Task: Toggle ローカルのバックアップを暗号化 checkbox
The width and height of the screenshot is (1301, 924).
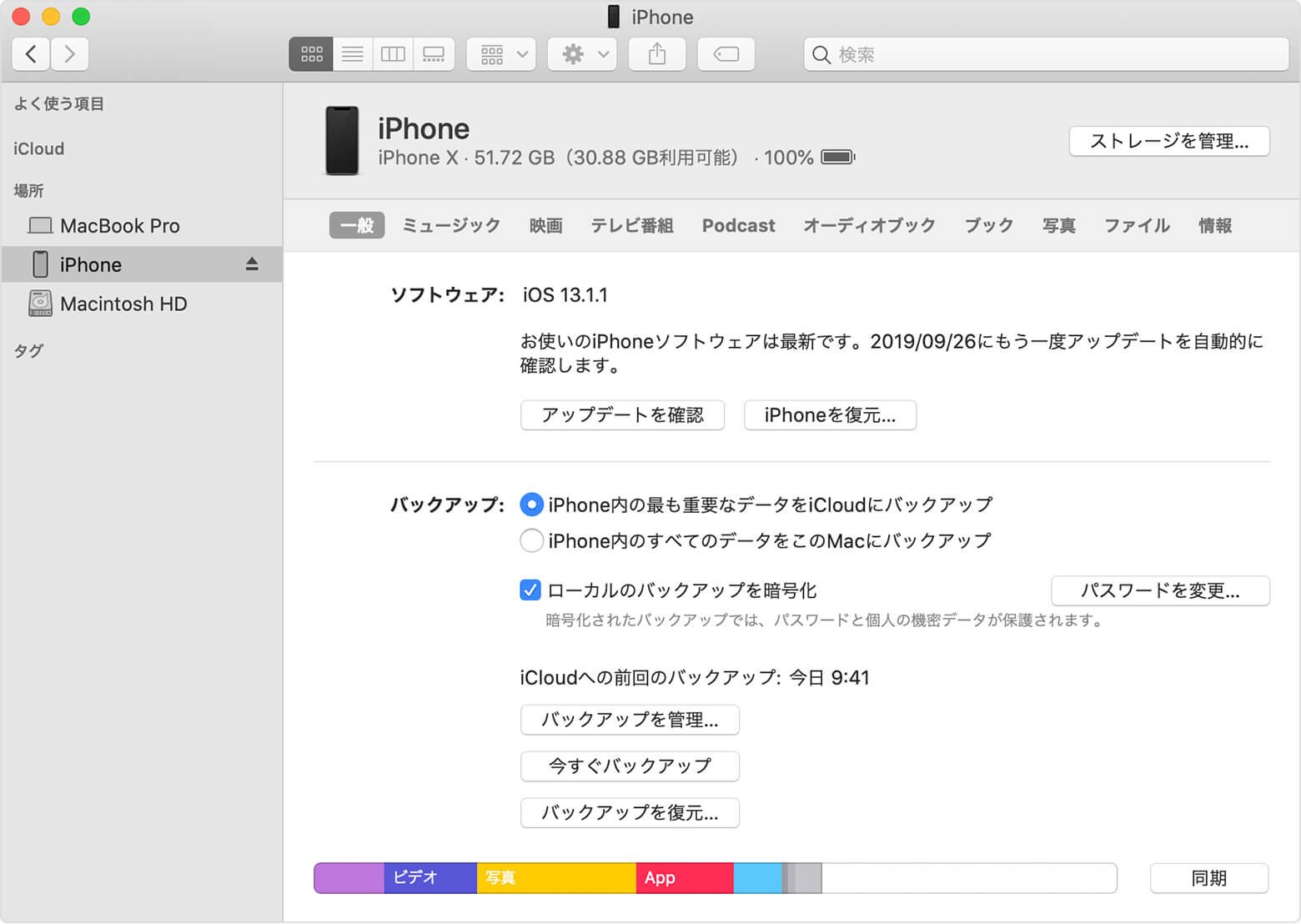Action: pos(530,590)
